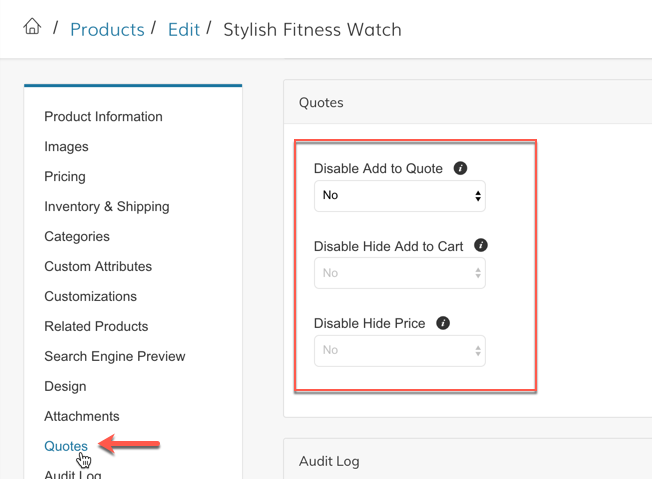The width and height of the screenshot is (652, 479).
Task: Open Custom Attributes section
Action: pos(98,267)
